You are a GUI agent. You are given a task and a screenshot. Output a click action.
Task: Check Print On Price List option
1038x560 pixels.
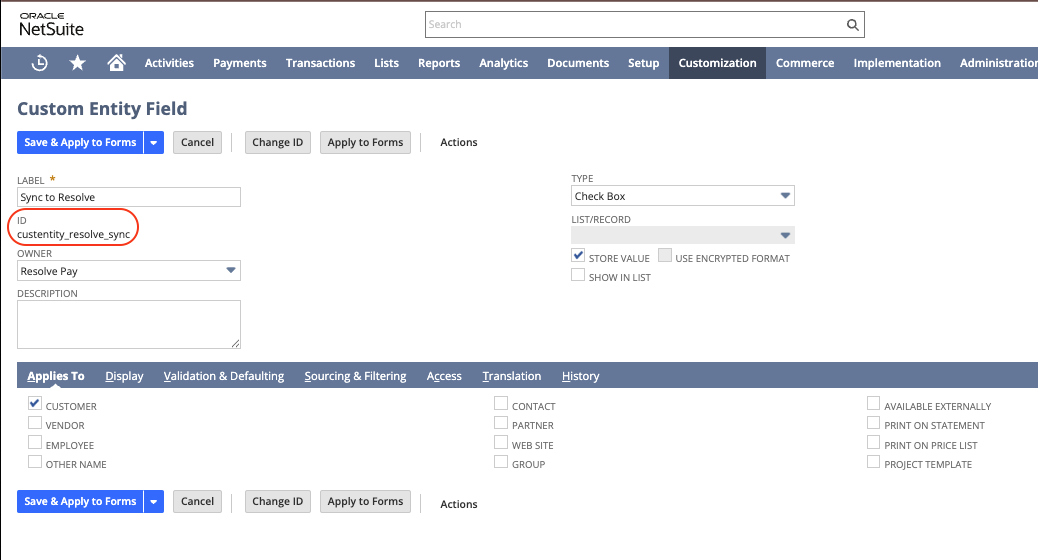click(874, 442)
